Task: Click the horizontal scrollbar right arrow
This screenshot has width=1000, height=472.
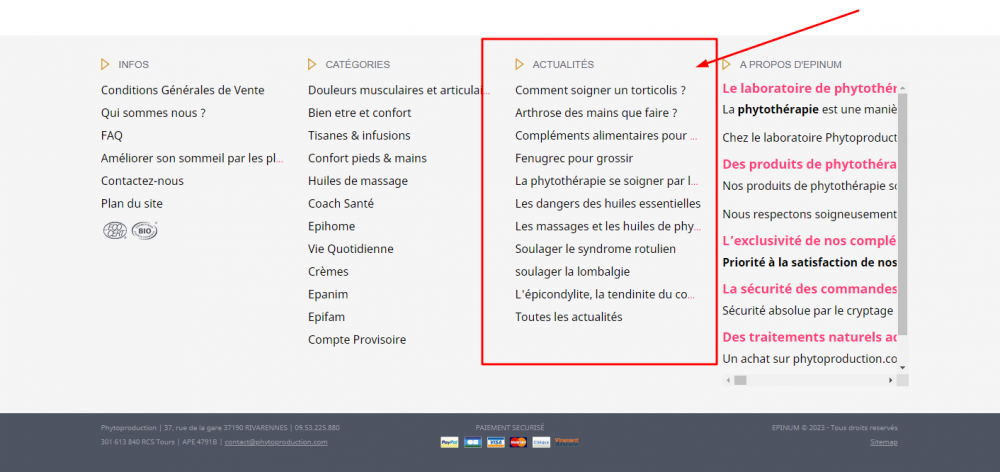Action: click(x=891, y=380)
